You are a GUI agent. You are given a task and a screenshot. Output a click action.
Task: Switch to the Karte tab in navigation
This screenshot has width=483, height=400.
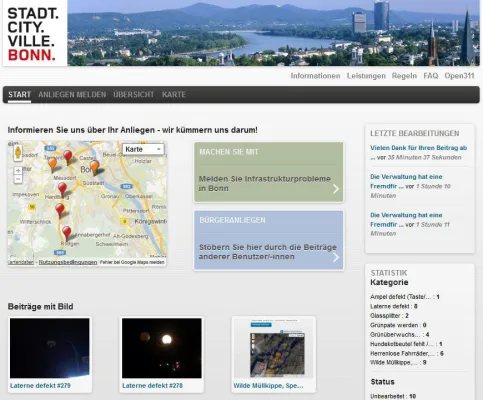174,95
